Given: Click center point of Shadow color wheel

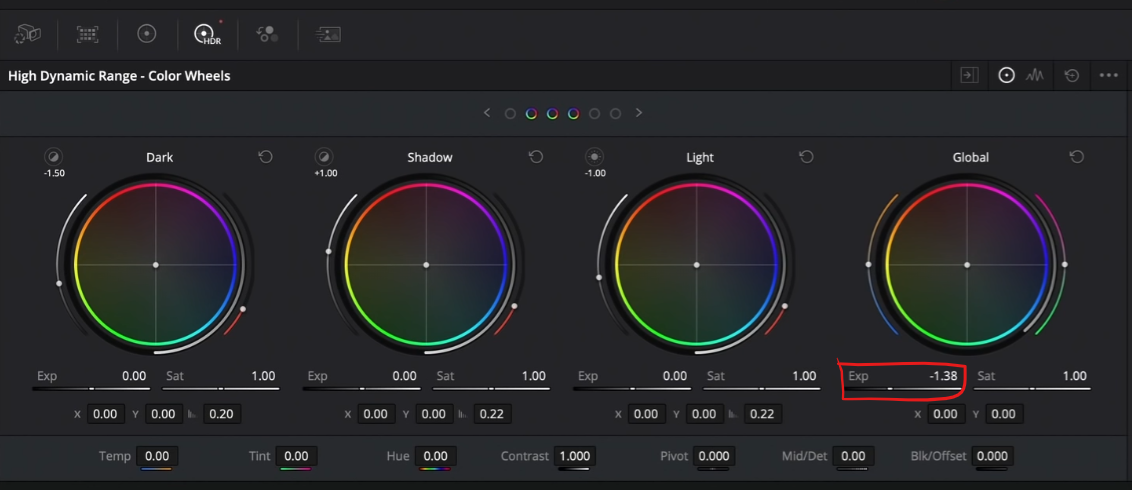Looking at the screenshot, I should point(426,265).
